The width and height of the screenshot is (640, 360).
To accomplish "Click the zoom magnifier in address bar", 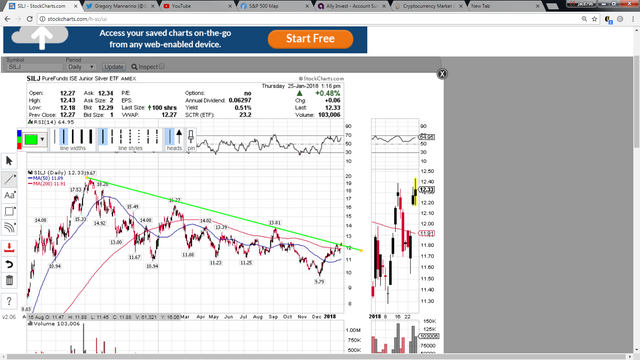I will [584, 19].
